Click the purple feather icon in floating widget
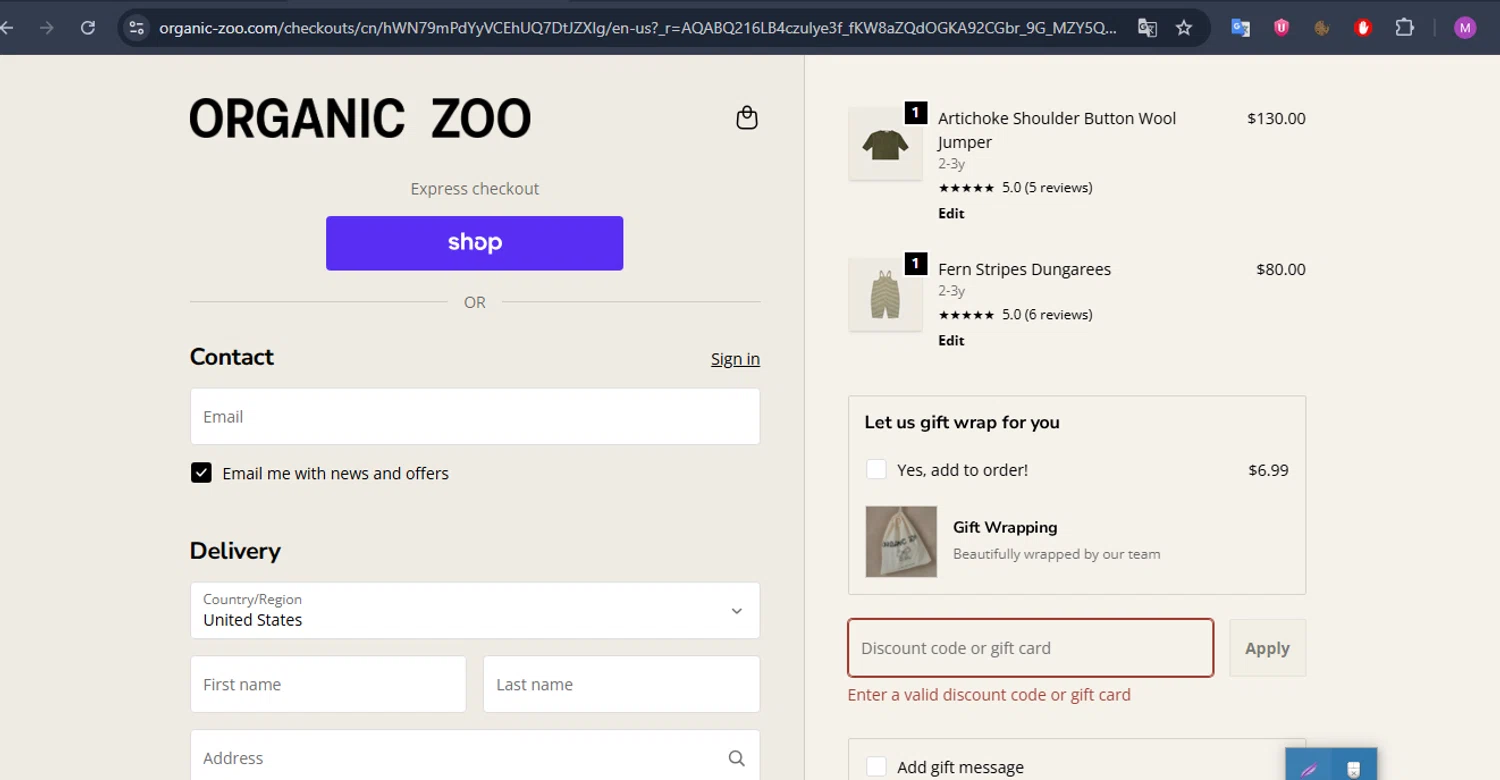 coord(1309,769)
